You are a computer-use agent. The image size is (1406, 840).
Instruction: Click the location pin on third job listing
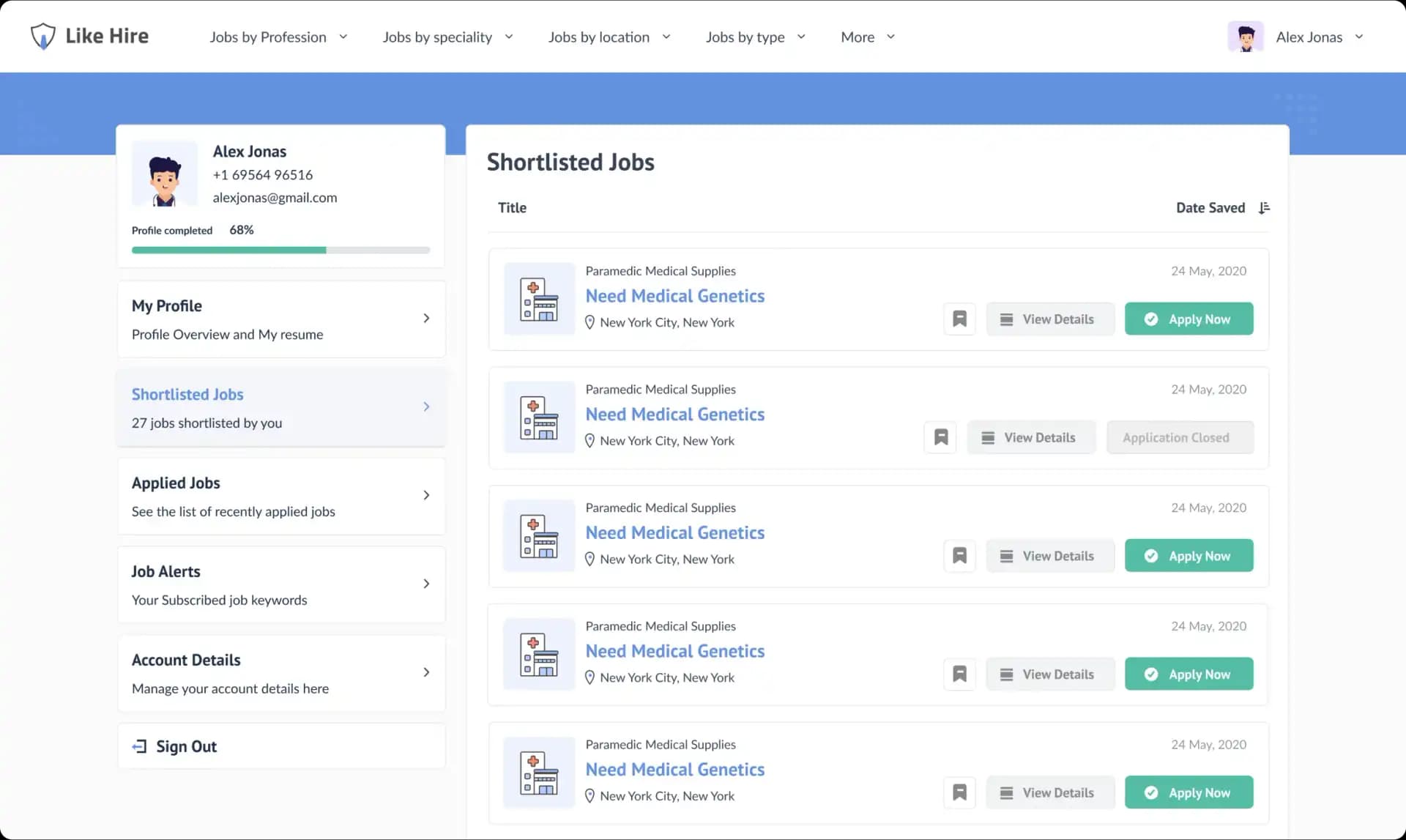click(590, 559)
